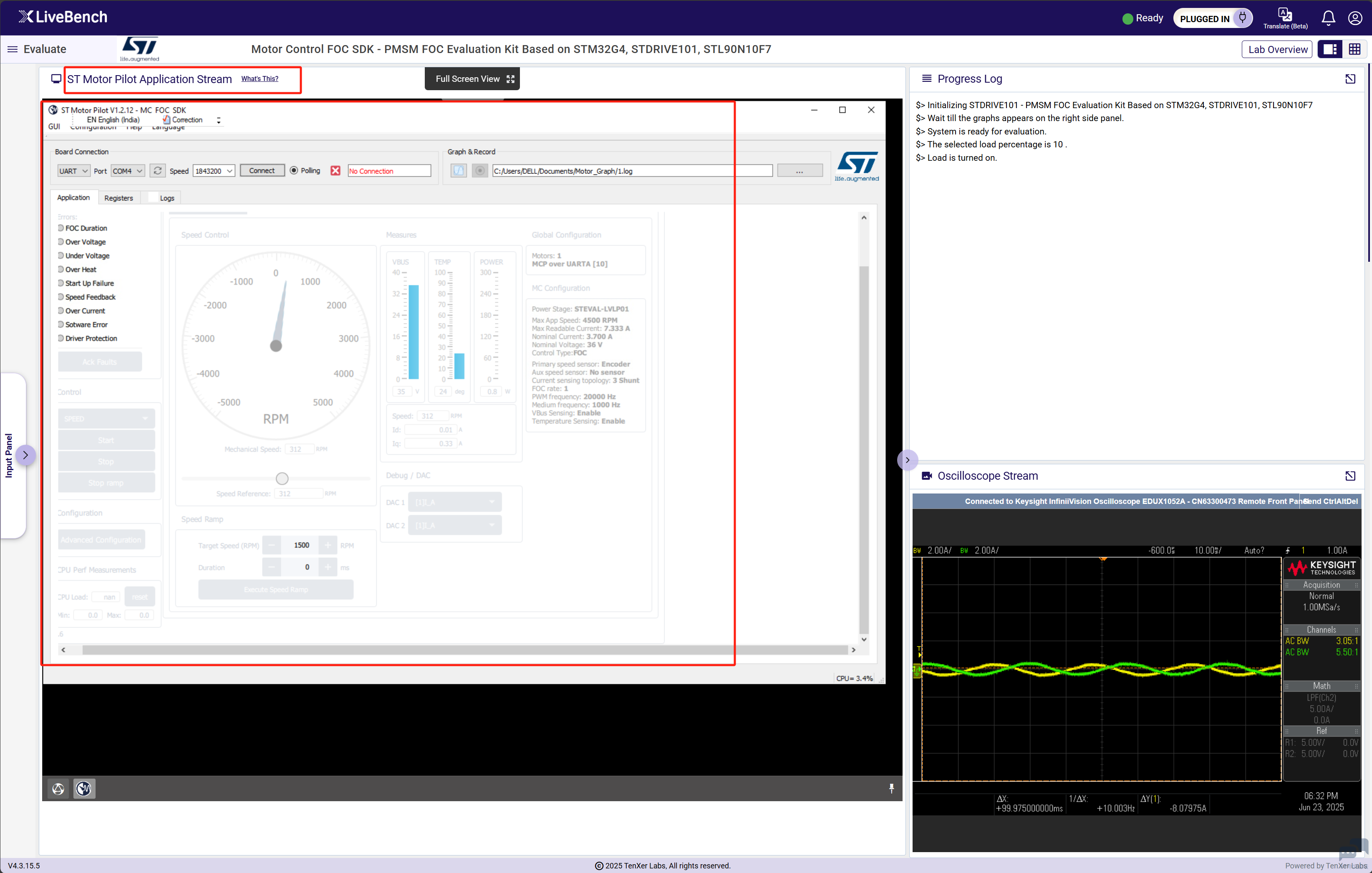Open the SPEED control mode dropdown
This screenshot has height=873, width=1372.
point(106,418)
